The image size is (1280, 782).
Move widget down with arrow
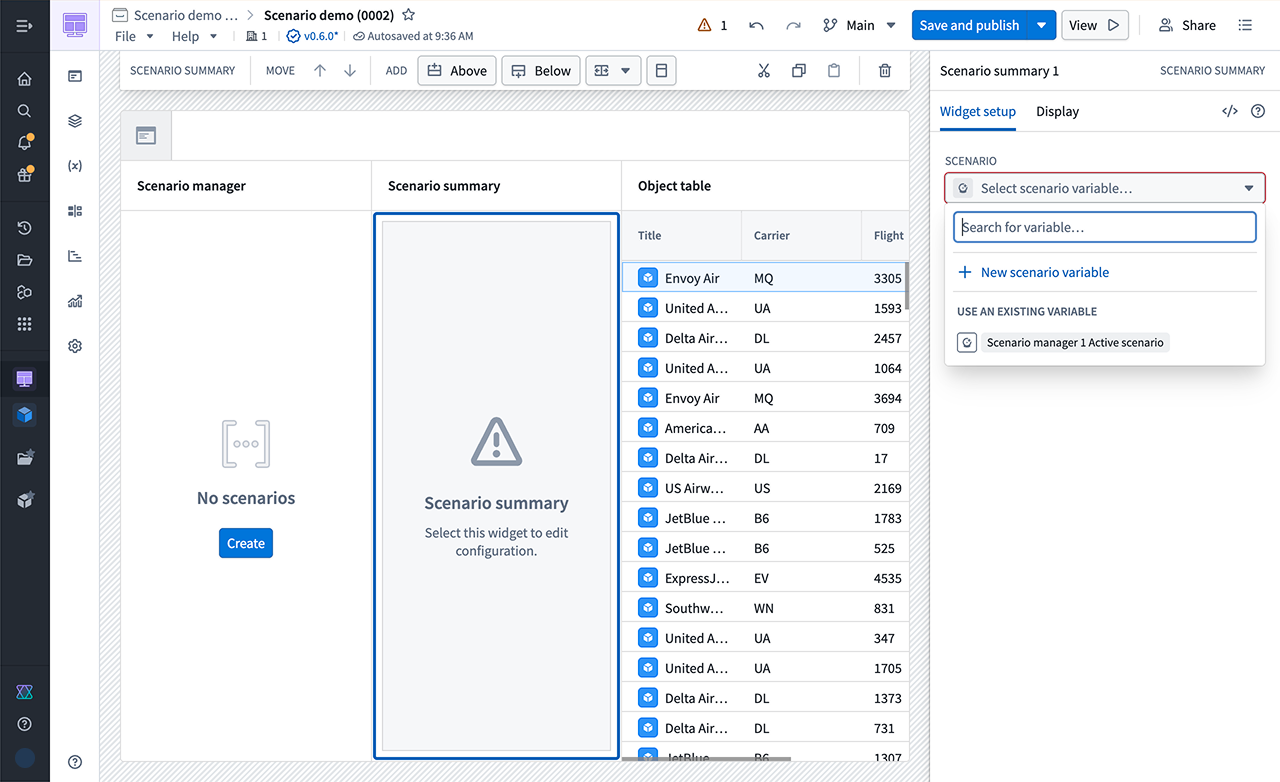350,71
